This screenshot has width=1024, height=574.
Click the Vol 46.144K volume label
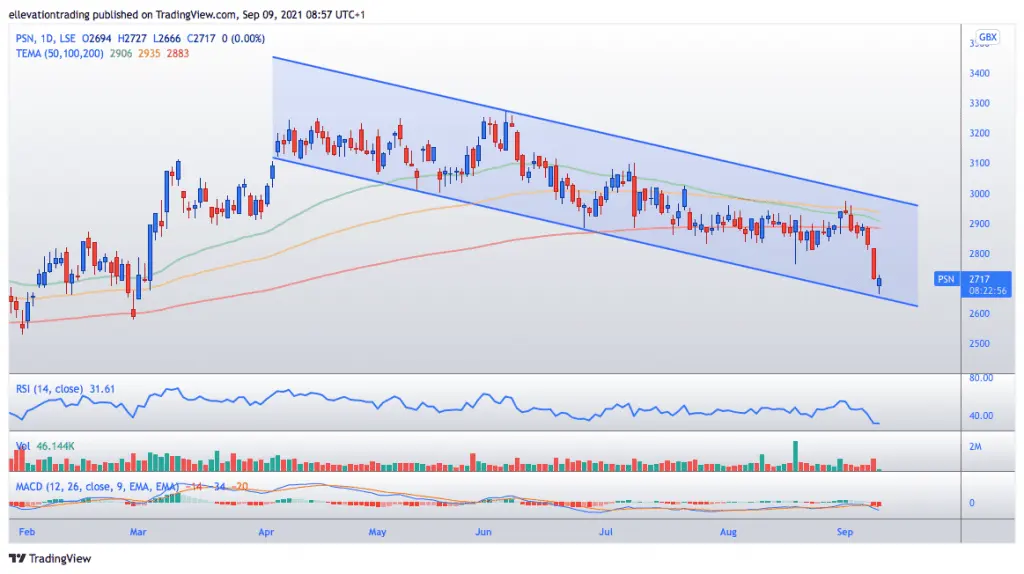click(45, 446)
